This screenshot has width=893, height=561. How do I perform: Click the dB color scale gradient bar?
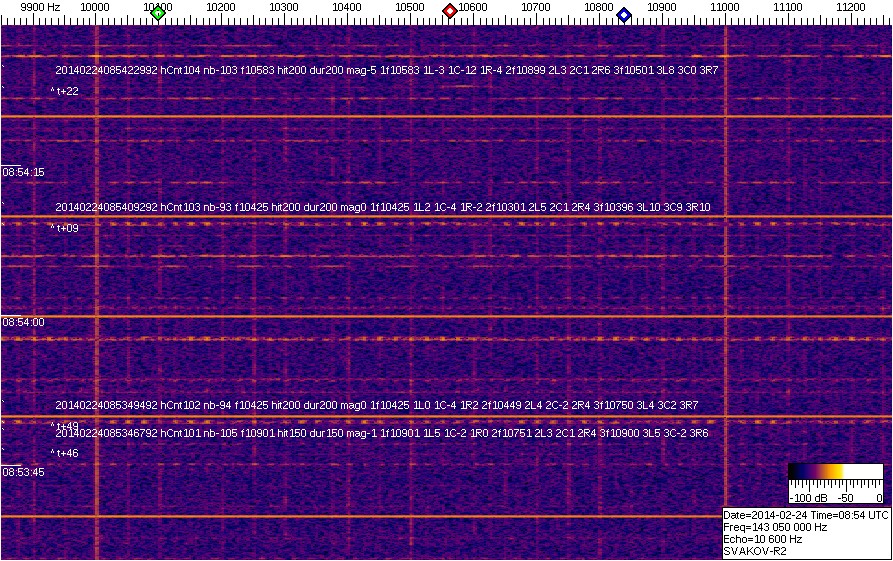(835, 474)
